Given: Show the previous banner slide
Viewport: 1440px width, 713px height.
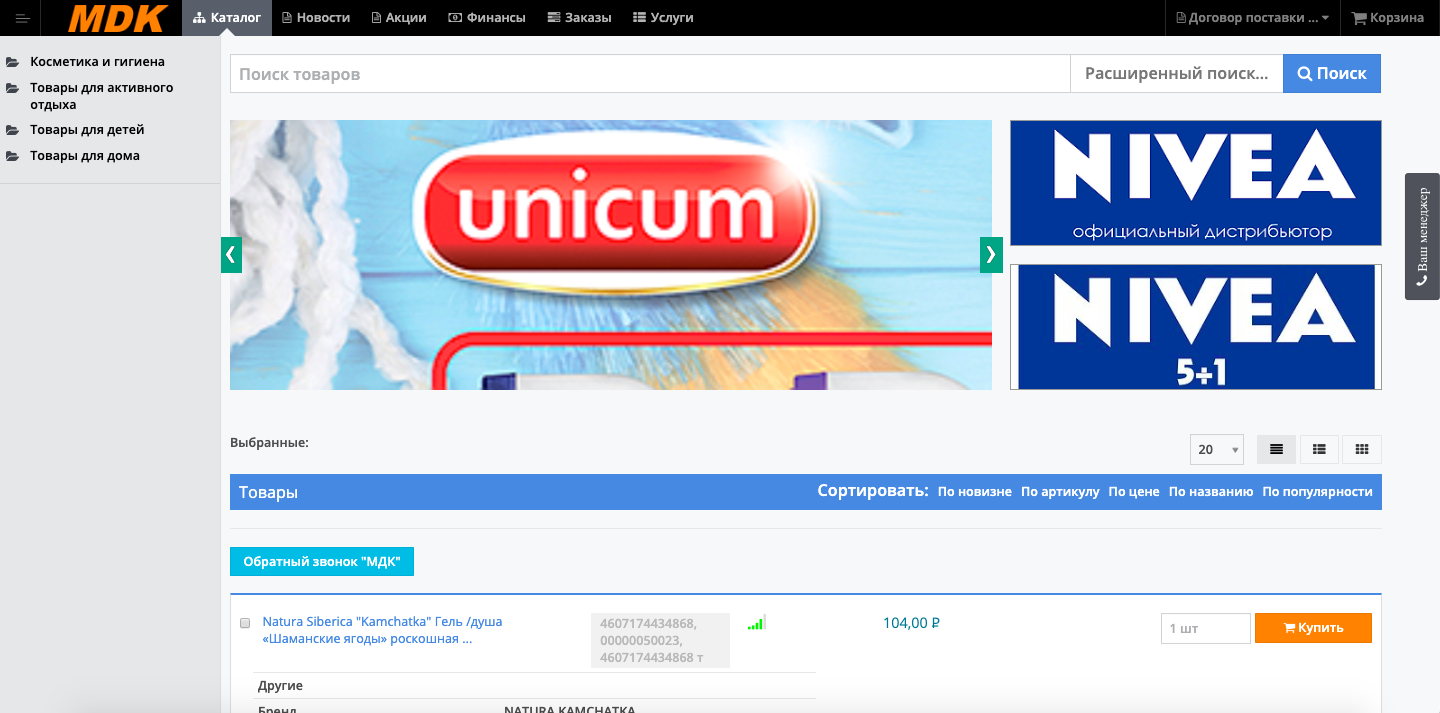Looking at the screenshot, I should pyautogui.click(x=231, y=255).
